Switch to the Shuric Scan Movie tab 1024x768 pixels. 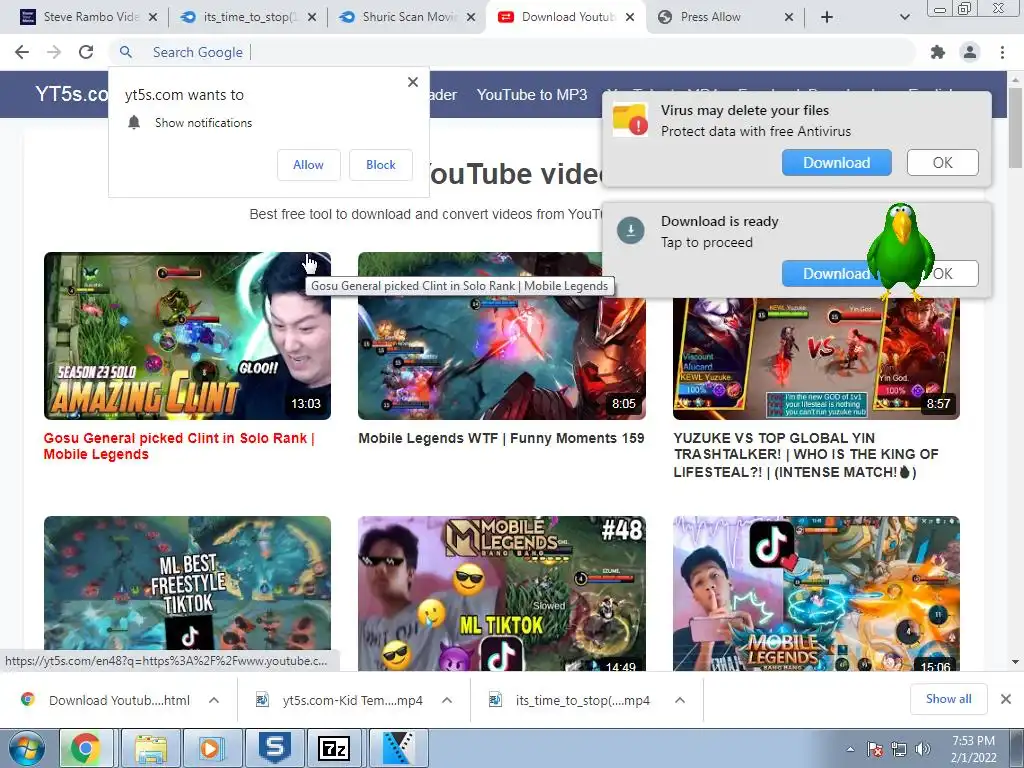pos(409,17)
